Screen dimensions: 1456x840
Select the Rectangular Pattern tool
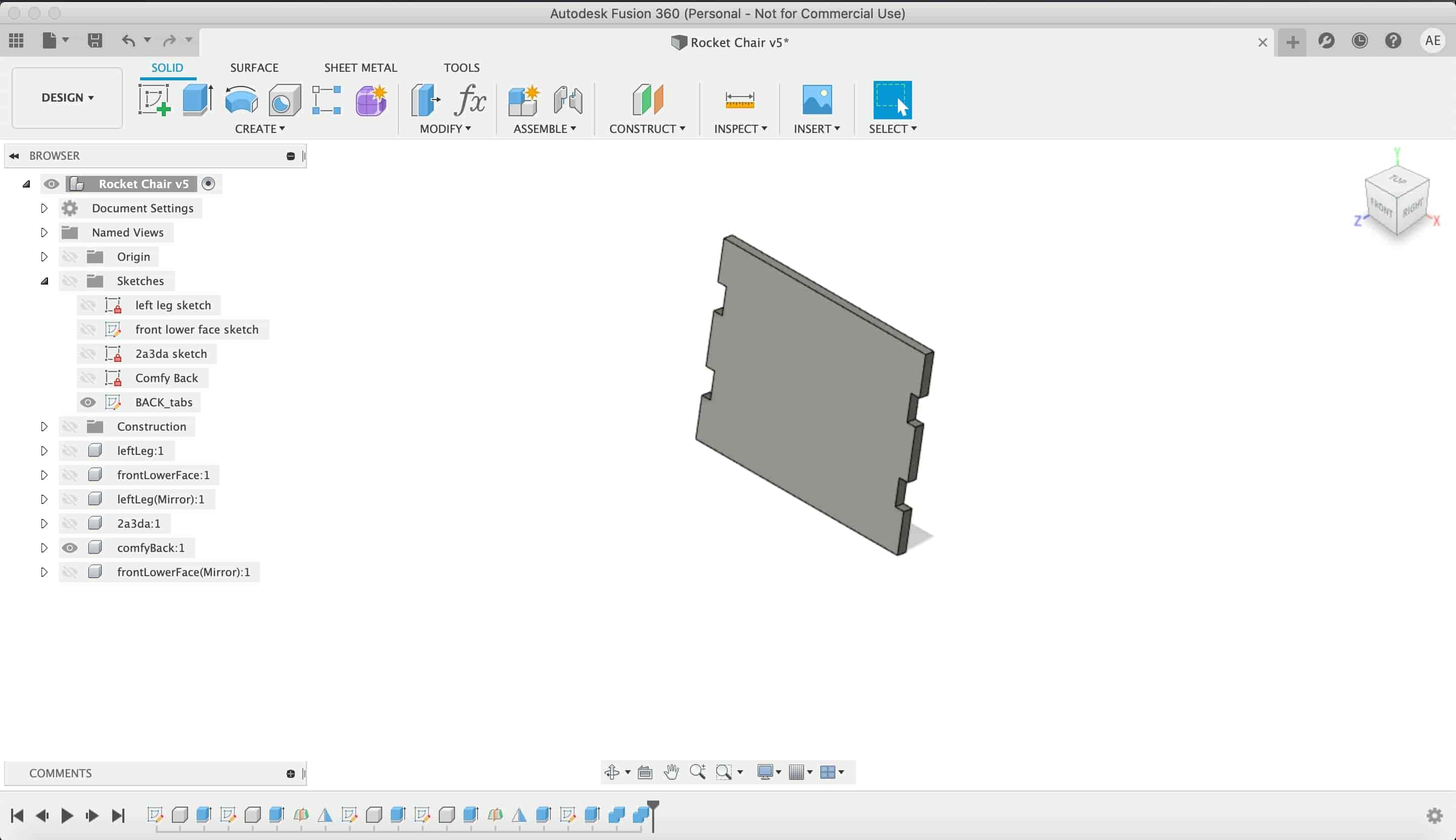327,100
